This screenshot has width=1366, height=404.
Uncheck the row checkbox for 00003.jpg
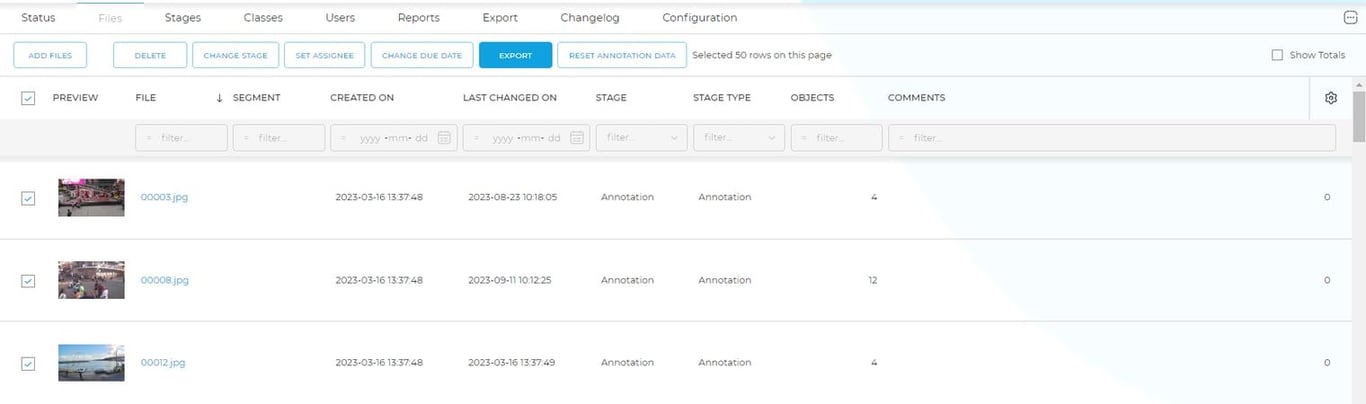tap(28, 198)
